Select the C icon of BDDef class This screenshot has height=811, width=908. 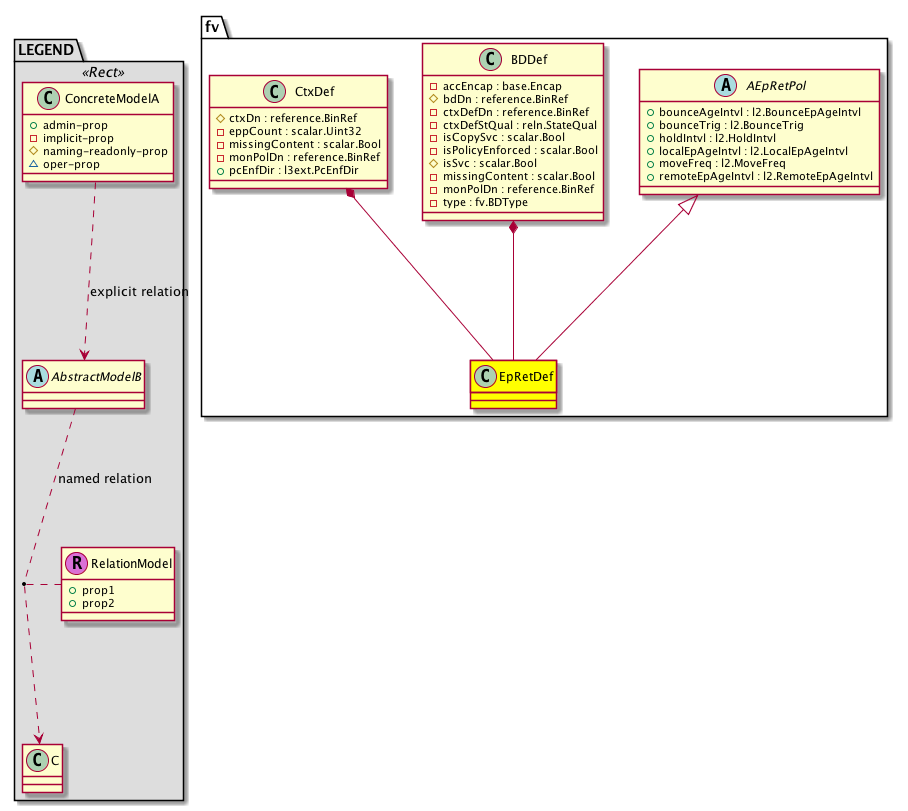(490, 60)
